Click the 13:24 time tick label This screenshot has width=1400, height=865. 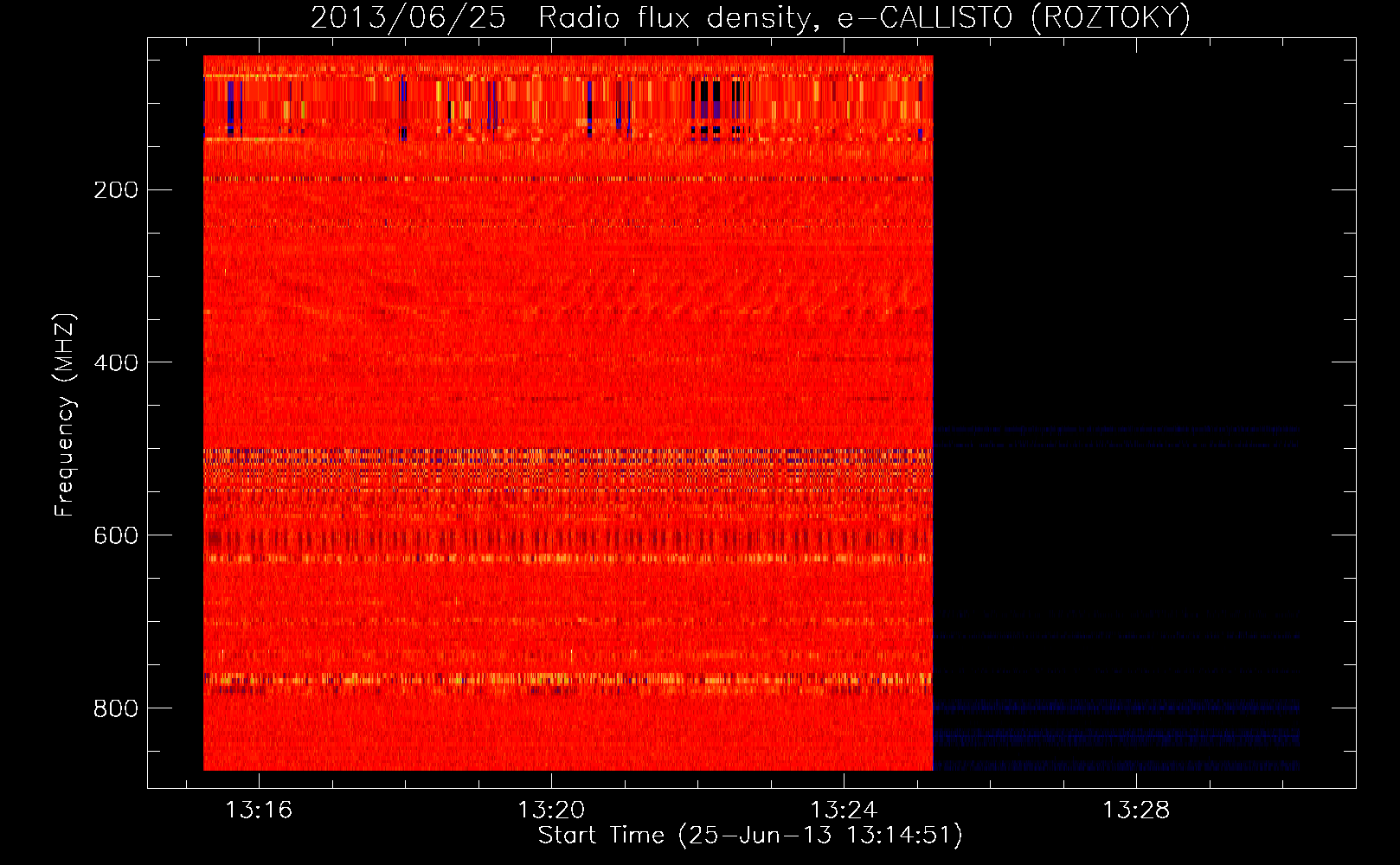[844, 811]
